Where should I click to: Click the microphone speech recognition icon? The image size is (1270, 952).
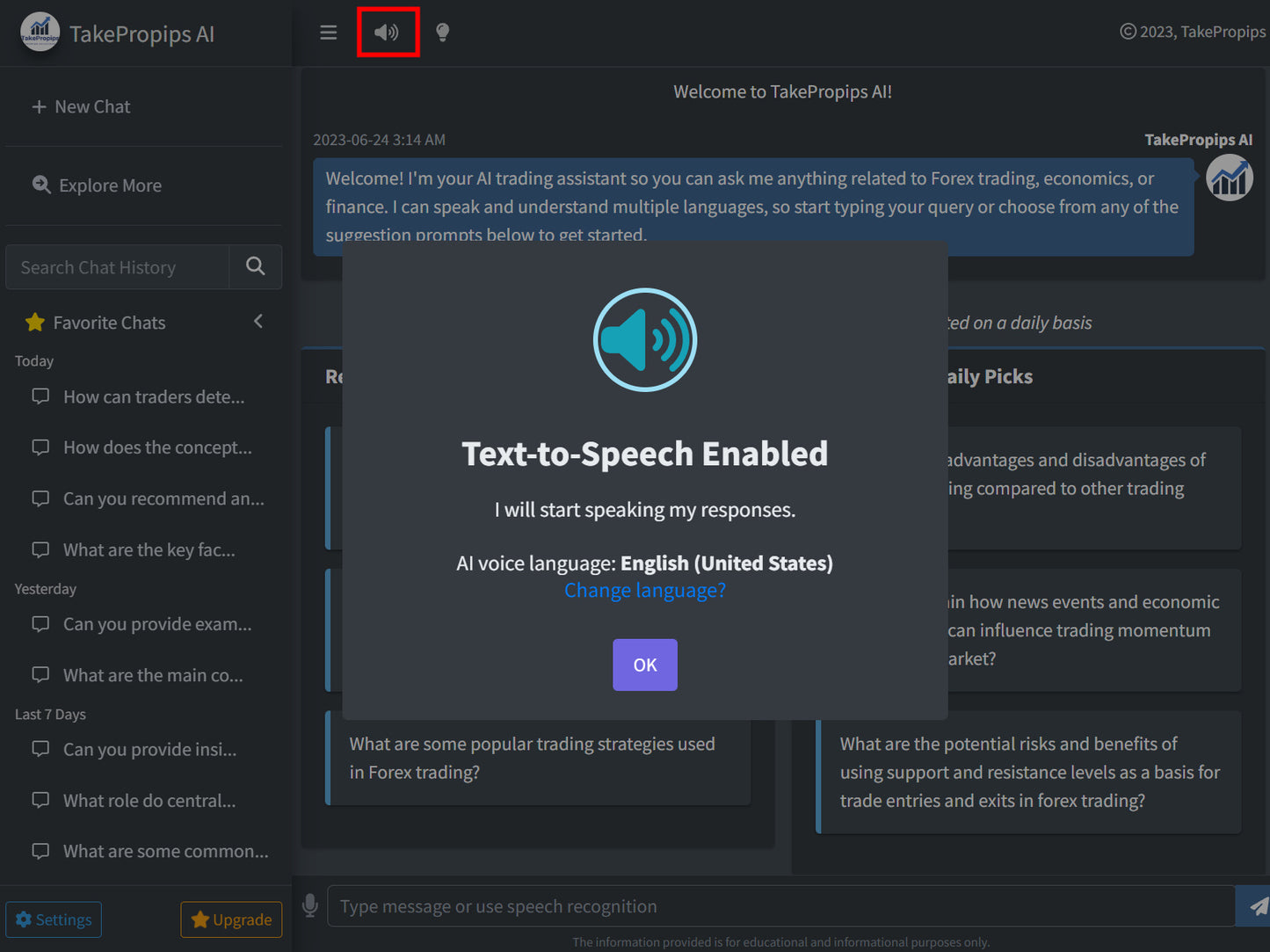click(309, 906)
